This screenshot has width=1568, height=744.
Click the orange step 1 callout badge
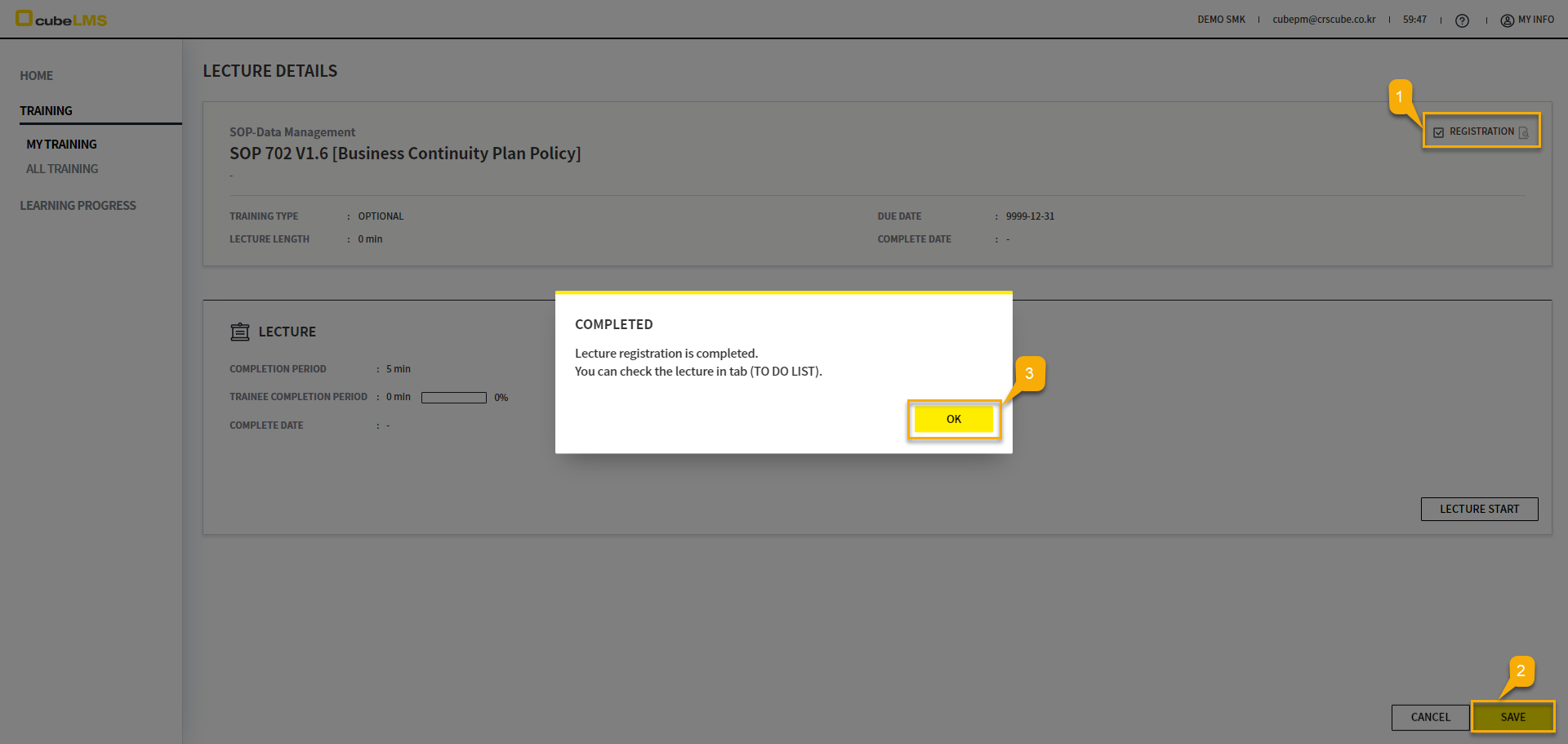(x=1400, y=97)
